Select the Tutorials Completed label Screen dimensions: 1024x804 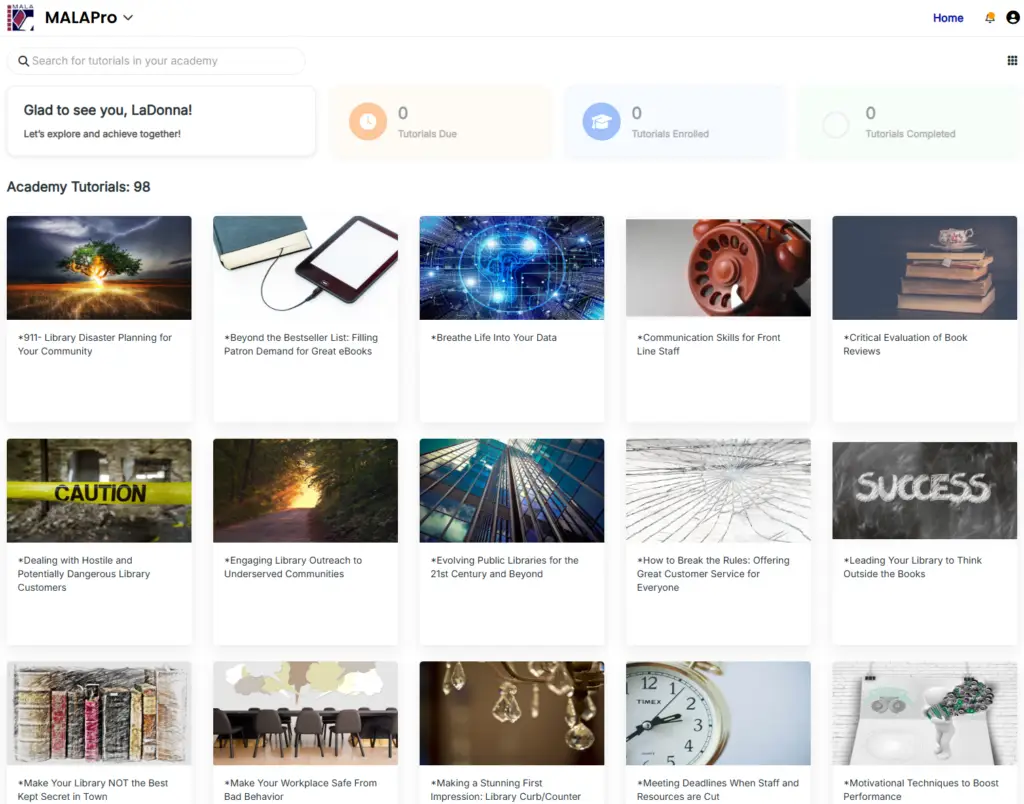pyautogui.click(x=910, y=134)
